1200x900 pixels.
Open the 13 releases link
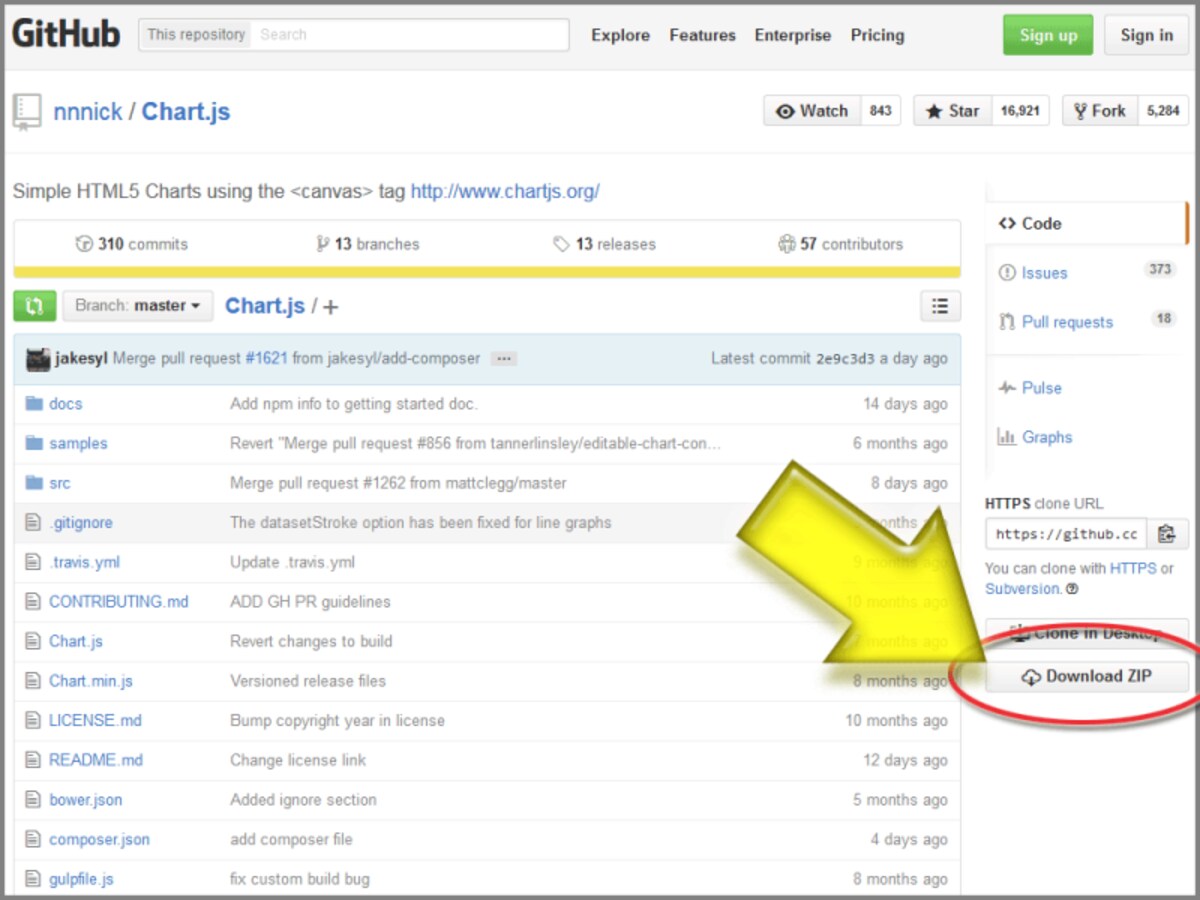point(605,244)
